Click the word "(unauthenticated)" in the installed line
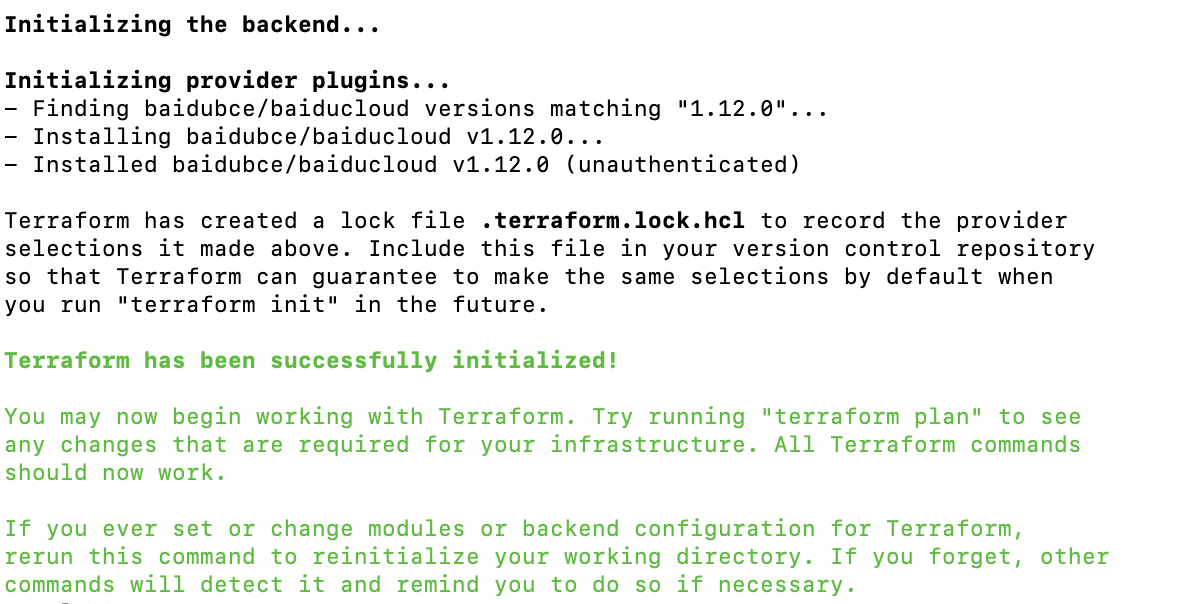The image size is (1192, 604). (x=682, y=165)
